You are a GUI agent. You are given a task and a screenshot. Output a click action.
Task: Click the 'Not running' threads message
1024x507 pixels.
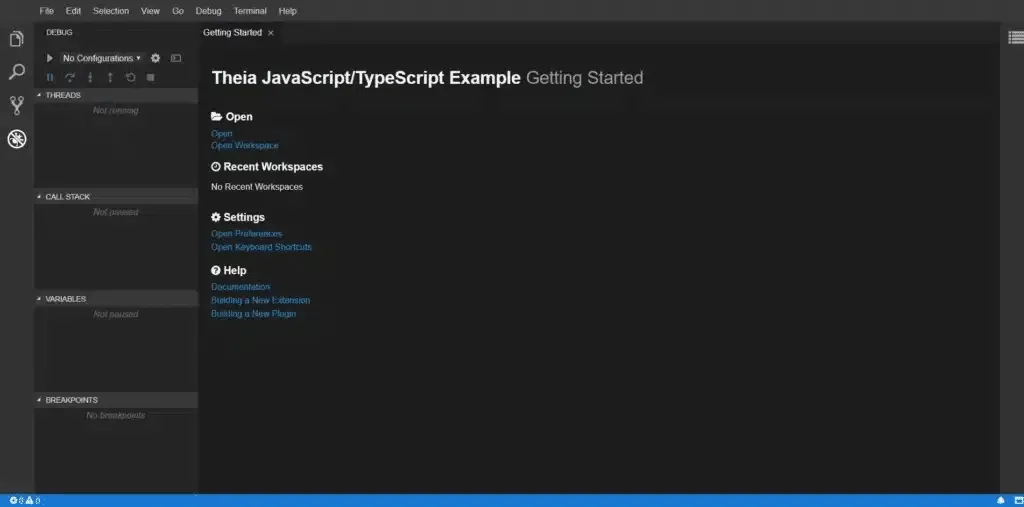coord(116,110)
